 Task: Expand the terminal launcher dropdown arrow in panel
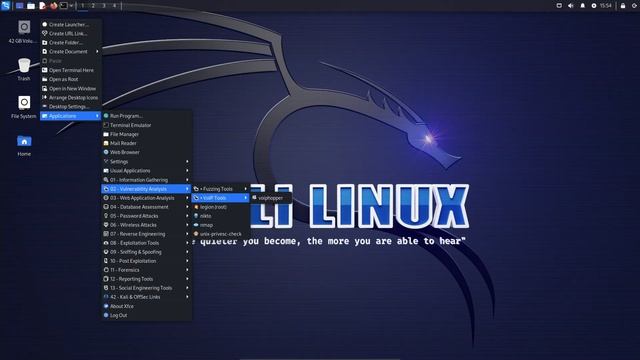[71, 6]
